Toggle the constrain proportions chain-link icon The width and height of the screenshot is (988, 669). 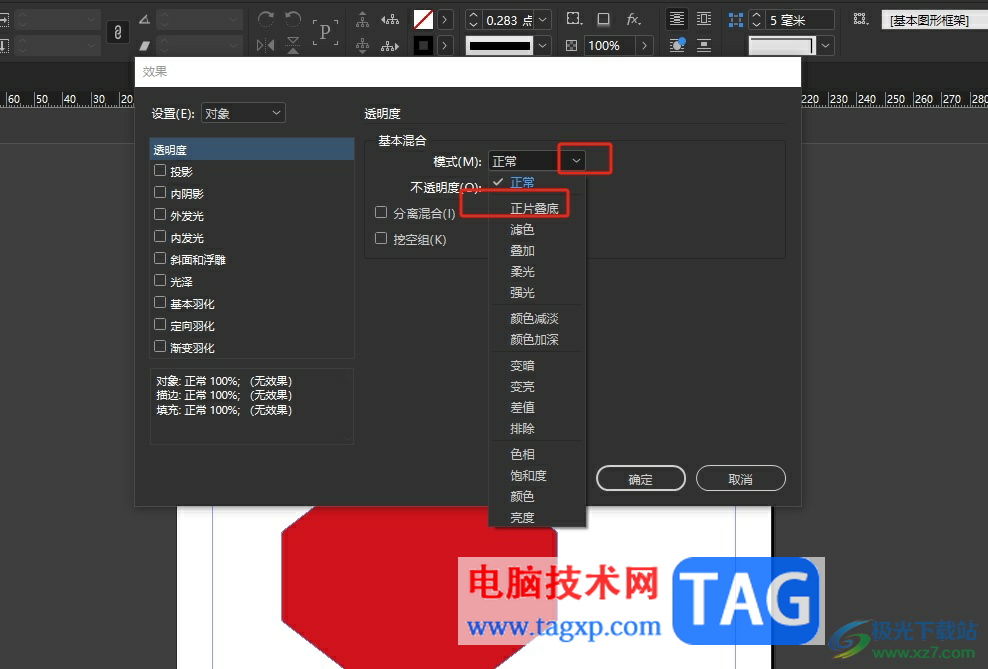coord(118,32)
